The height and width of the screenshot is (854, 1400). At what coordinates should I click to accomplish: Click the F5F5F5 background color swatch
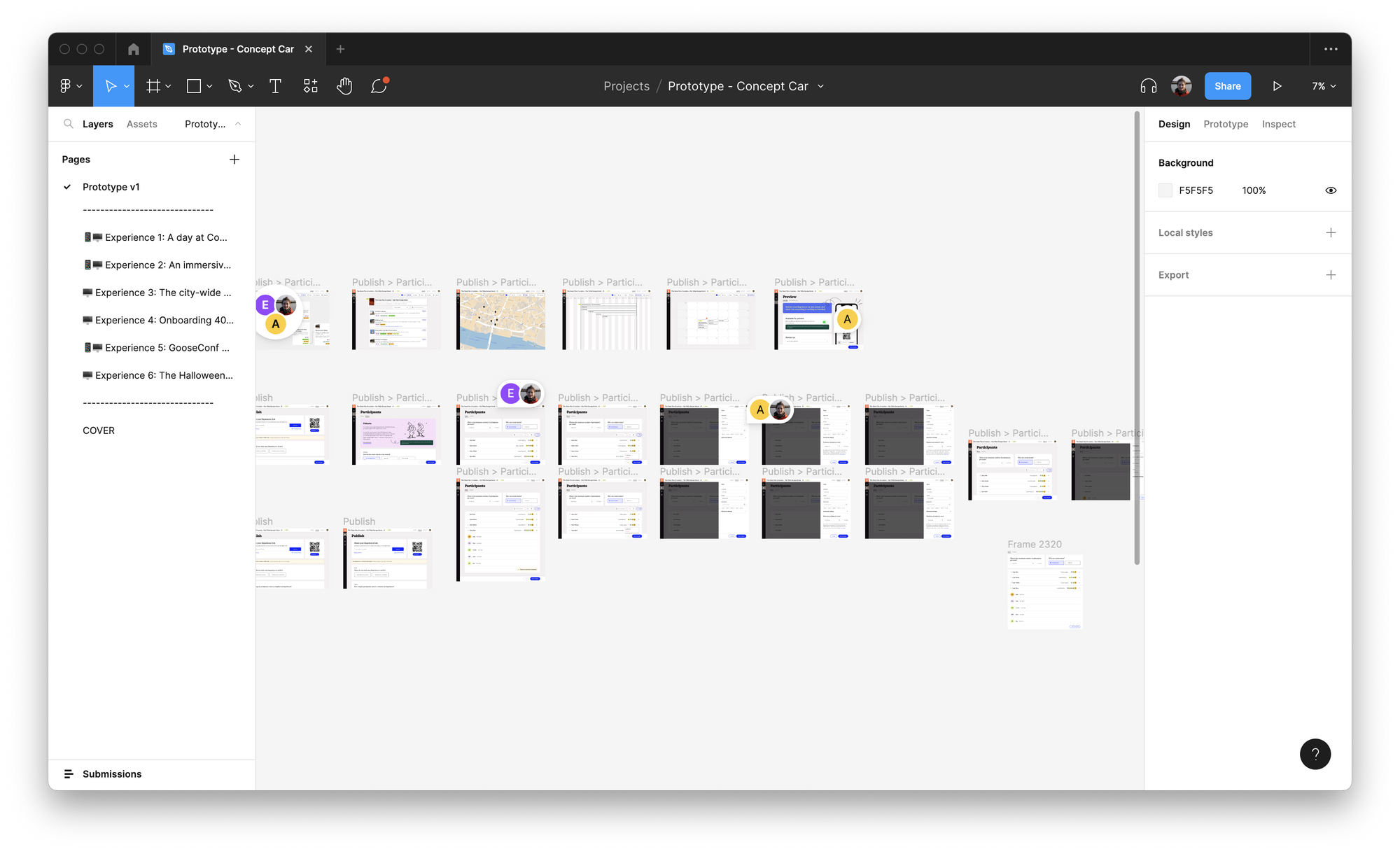pyautogui.click(x=1165, y=190)
